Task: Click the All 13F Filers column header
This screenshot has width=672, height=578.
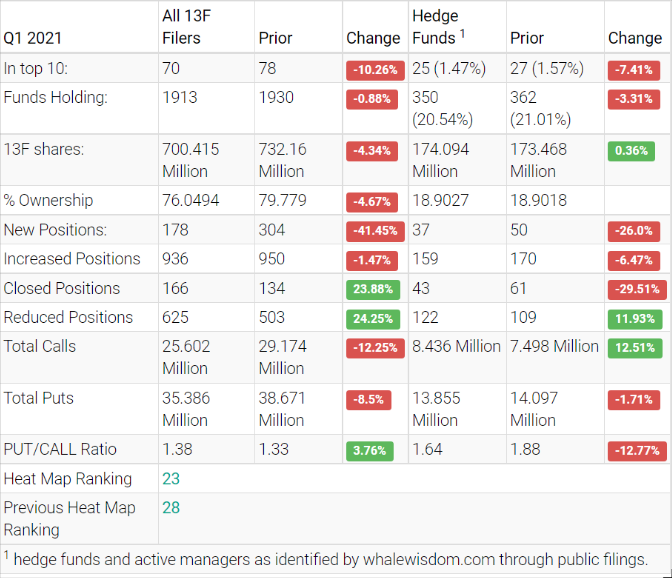Action: click(x=181, y=27)
